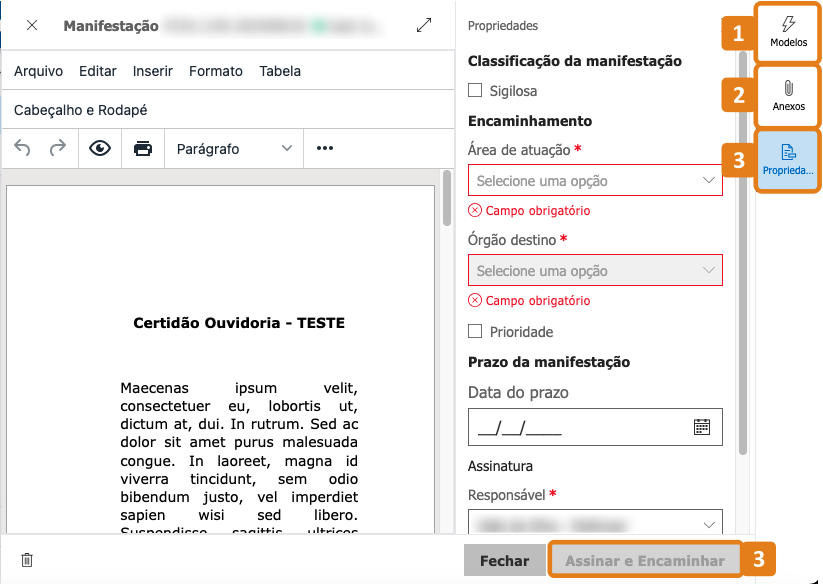Preview document with the eye icon
The width and height of the screenshot is (823, 584).
[x=100, y=148]
